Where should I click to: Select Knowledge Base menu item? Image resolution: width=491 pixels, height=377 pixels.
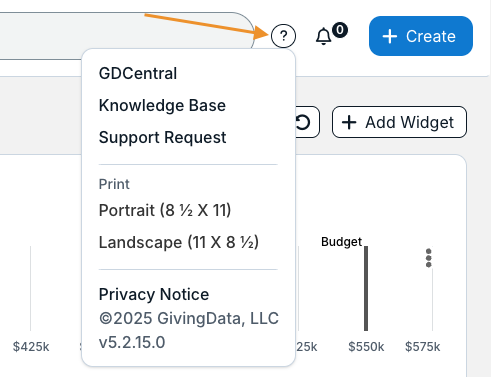162,105
